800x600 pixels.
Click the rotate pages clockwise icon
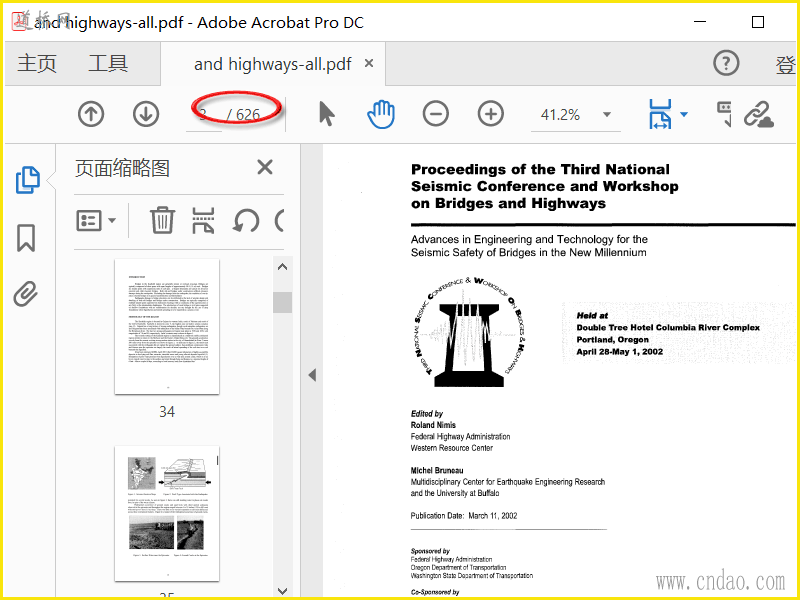280,221
